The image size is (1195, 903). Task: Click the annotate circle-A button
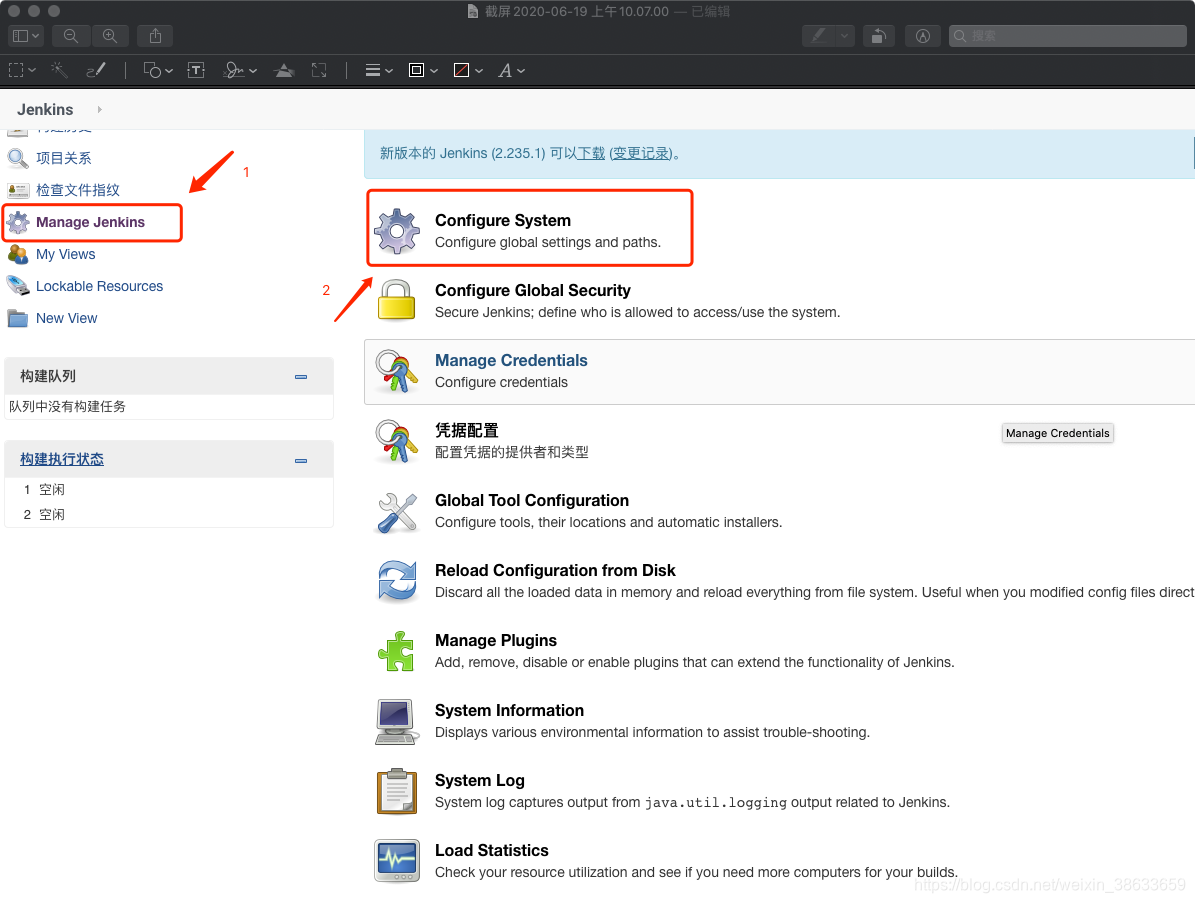pyautogui.click(x=923, y=36)
